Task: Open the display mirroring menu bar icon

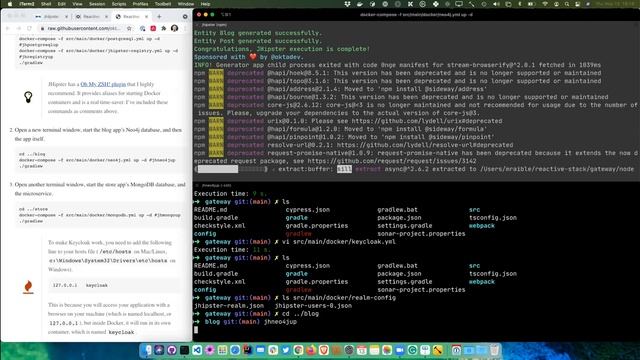Action: coord(459,4)
